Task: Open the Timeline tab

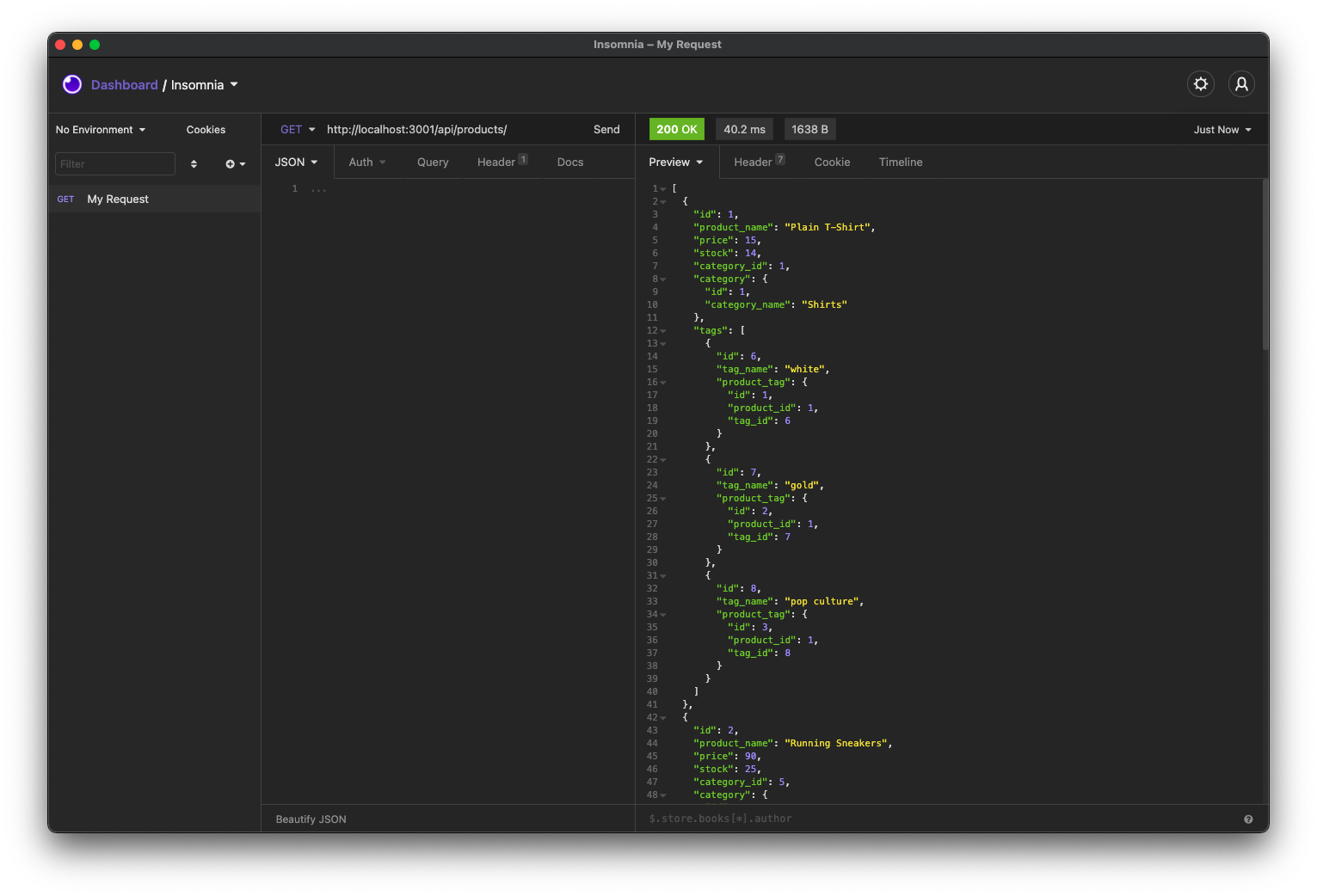Action: tap(901, 163)
